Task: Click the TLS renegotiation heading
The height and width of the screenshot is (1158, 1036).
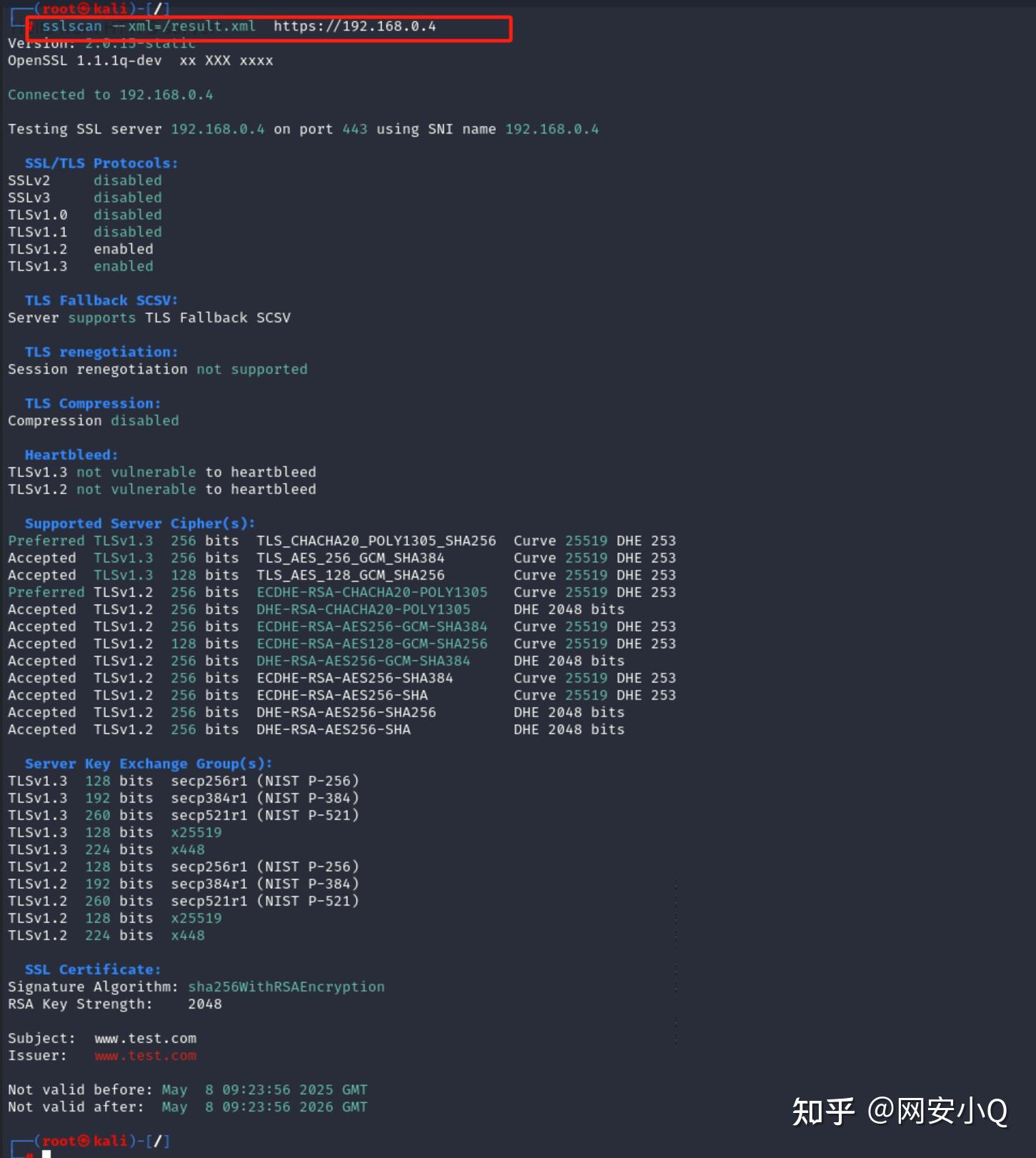Action: (101, 352)
